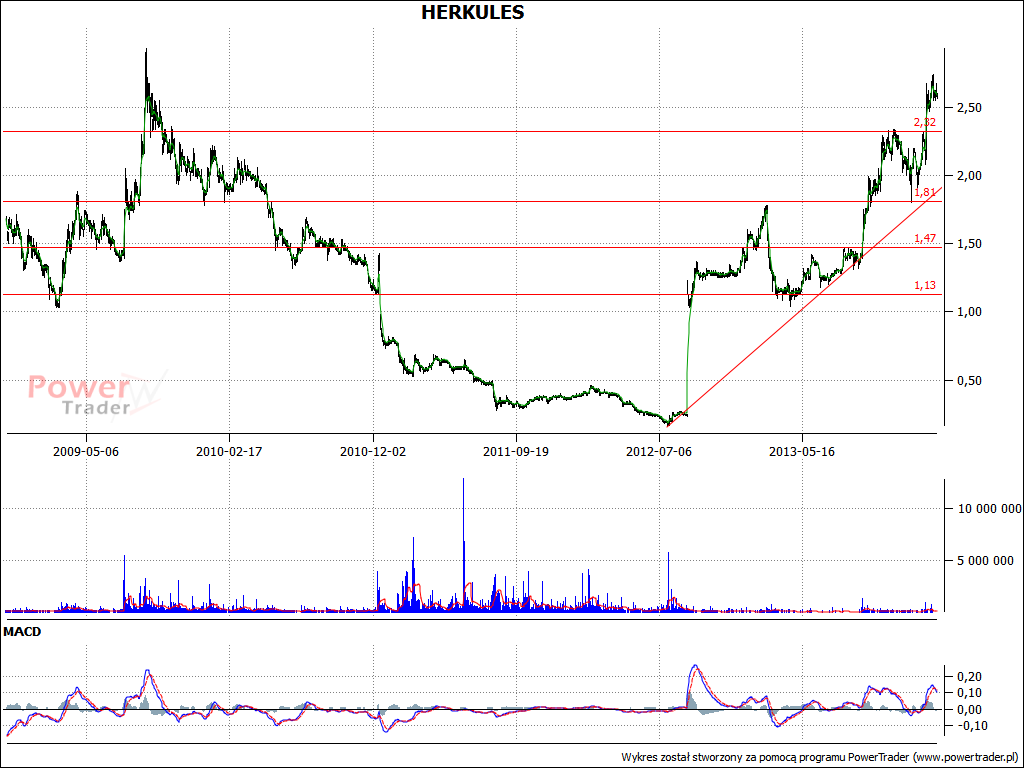The height and width of the screenshot is (768, 1024).
Task: Select the 1,81 level label
Action: 925,192
